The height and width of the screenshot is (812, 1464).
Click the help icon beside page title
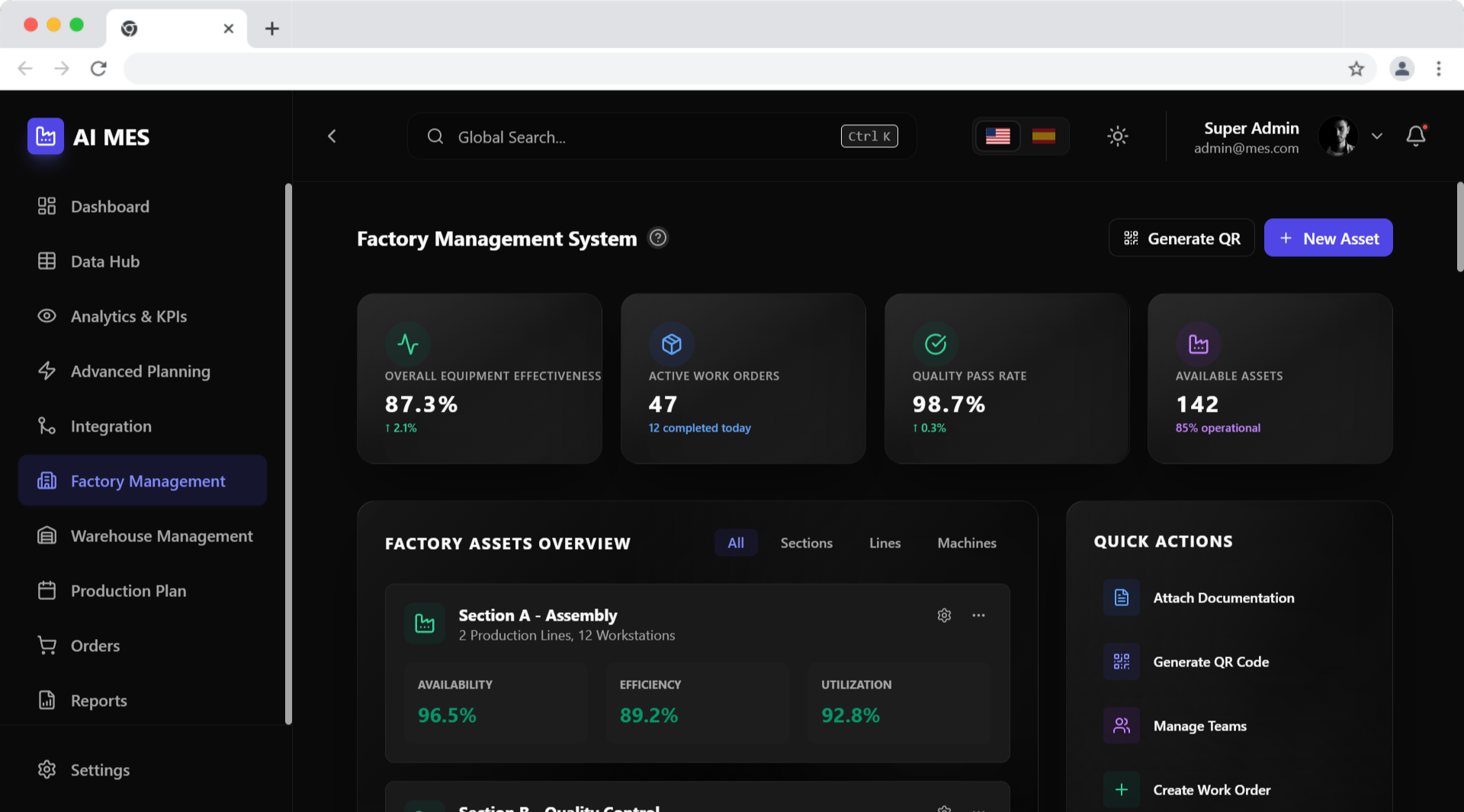(657, 238)
